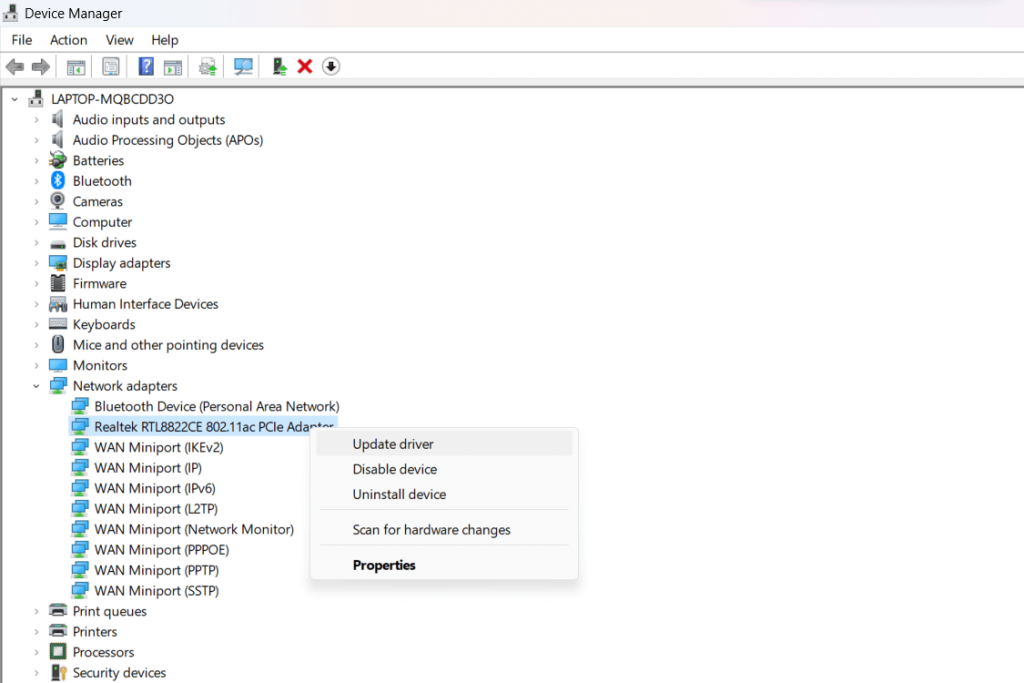Open the Action menu
The image size is (1024, 683).
pyautogui.click(x=68, y=40)
